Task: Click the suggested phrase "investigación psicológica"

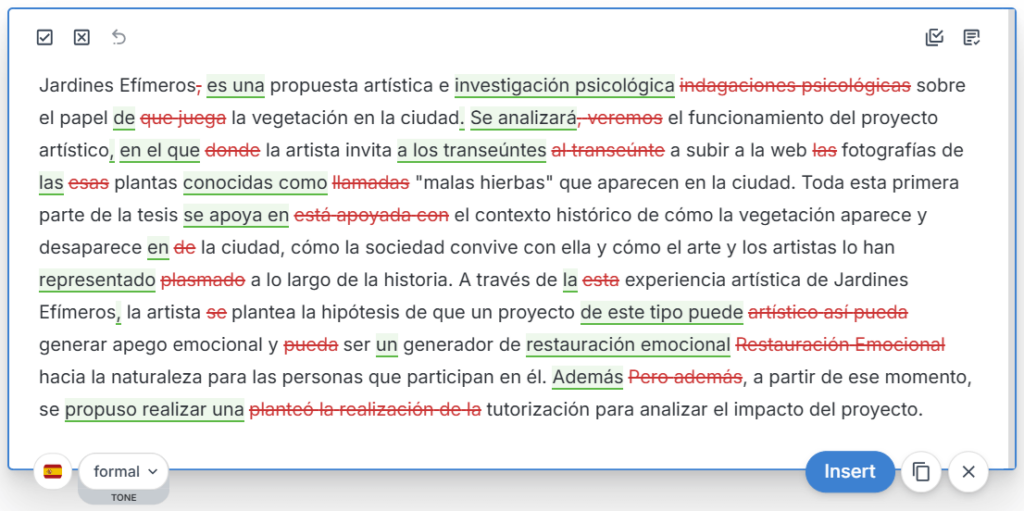Action: coord(564,86)
